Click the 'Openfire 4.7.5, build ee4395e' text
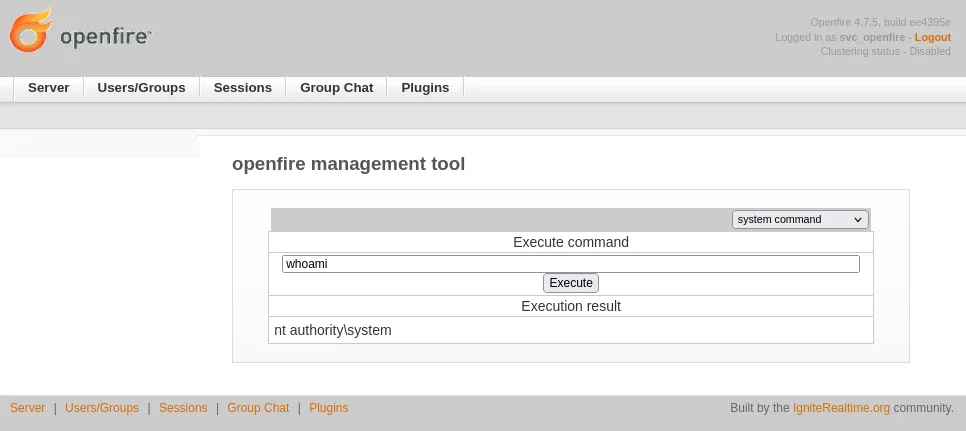This screenshot has height=431, width=966. (880, 23)
